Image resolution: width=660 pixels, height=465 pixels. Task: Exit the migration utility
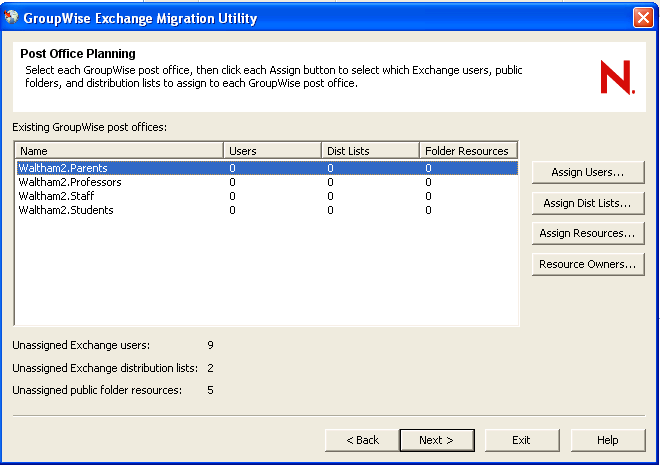[521, 440]
